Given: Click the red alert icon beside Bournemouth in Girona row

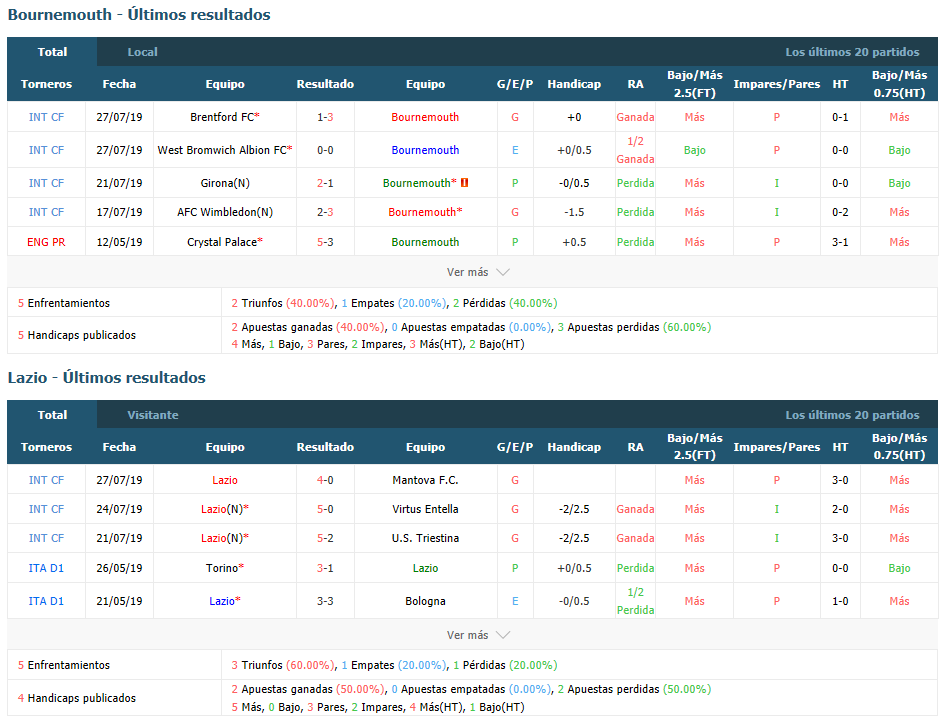Looking at the screenshot, I should [x=464, y=183].
